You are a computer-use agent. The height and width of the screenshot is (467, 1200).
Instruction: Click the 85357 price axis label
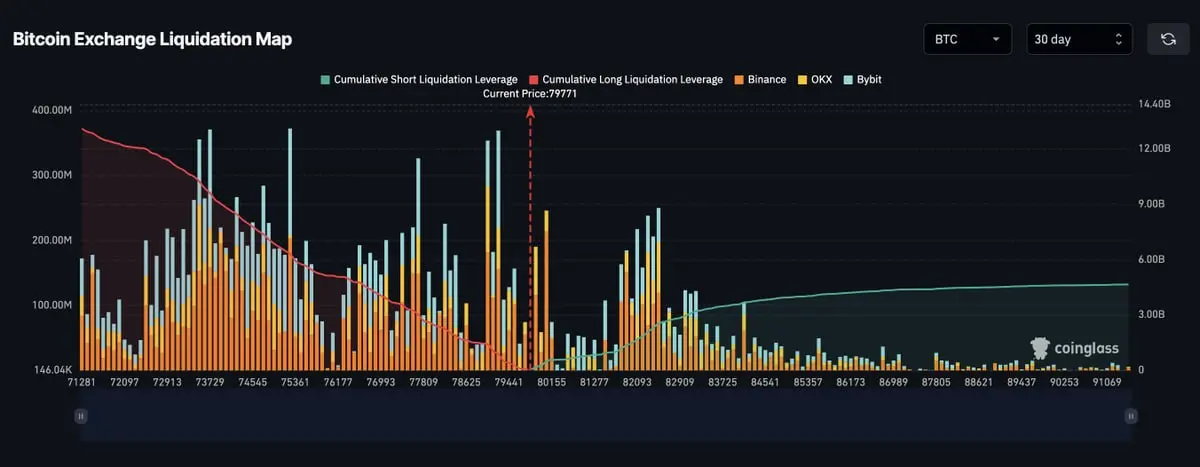click(808, 383)
